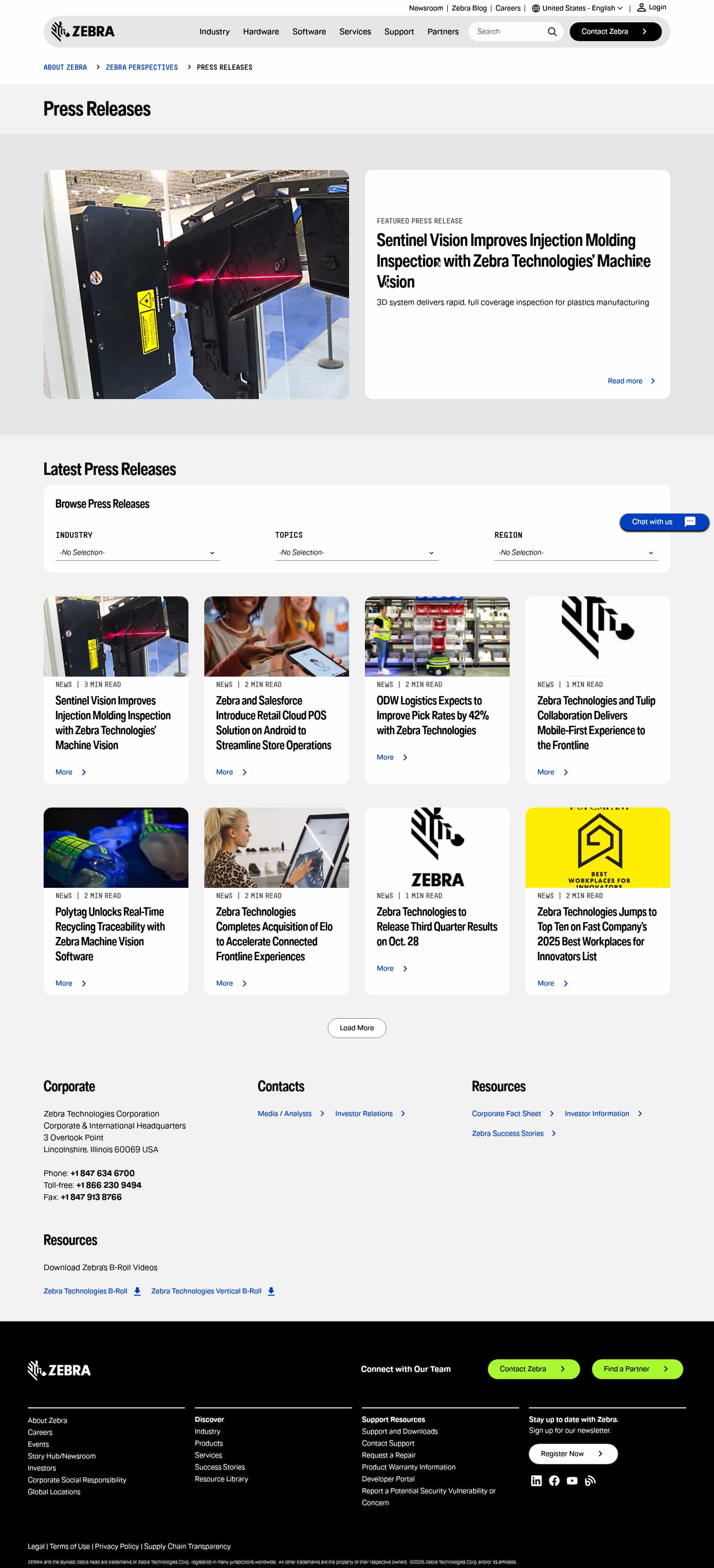Screen dimensions: 714x1568
Task: Open the Careers link in the top bar
Action: click(x=508, y=8)
